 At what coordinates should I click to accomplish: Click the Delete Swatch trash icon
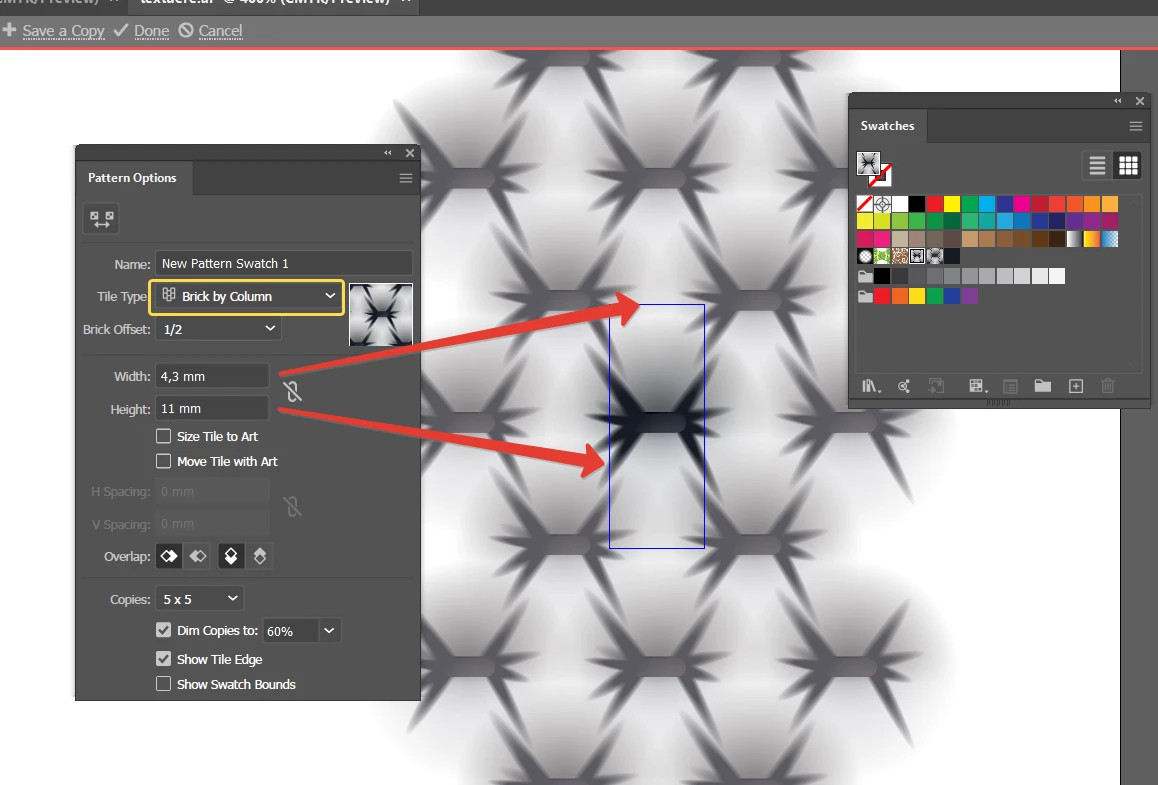[1108, 385]
